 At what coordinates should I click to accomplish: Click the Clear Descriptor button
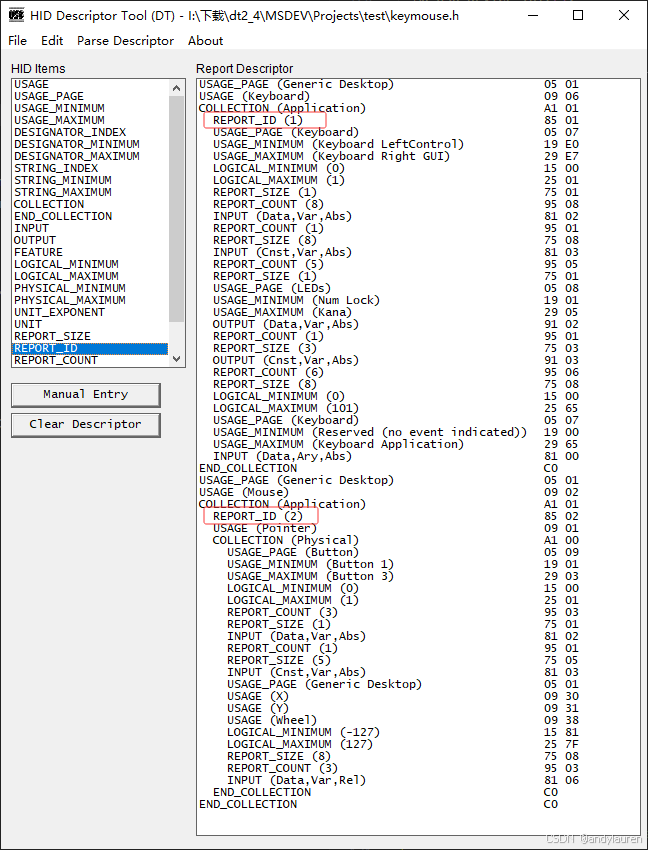coord(86,424)
